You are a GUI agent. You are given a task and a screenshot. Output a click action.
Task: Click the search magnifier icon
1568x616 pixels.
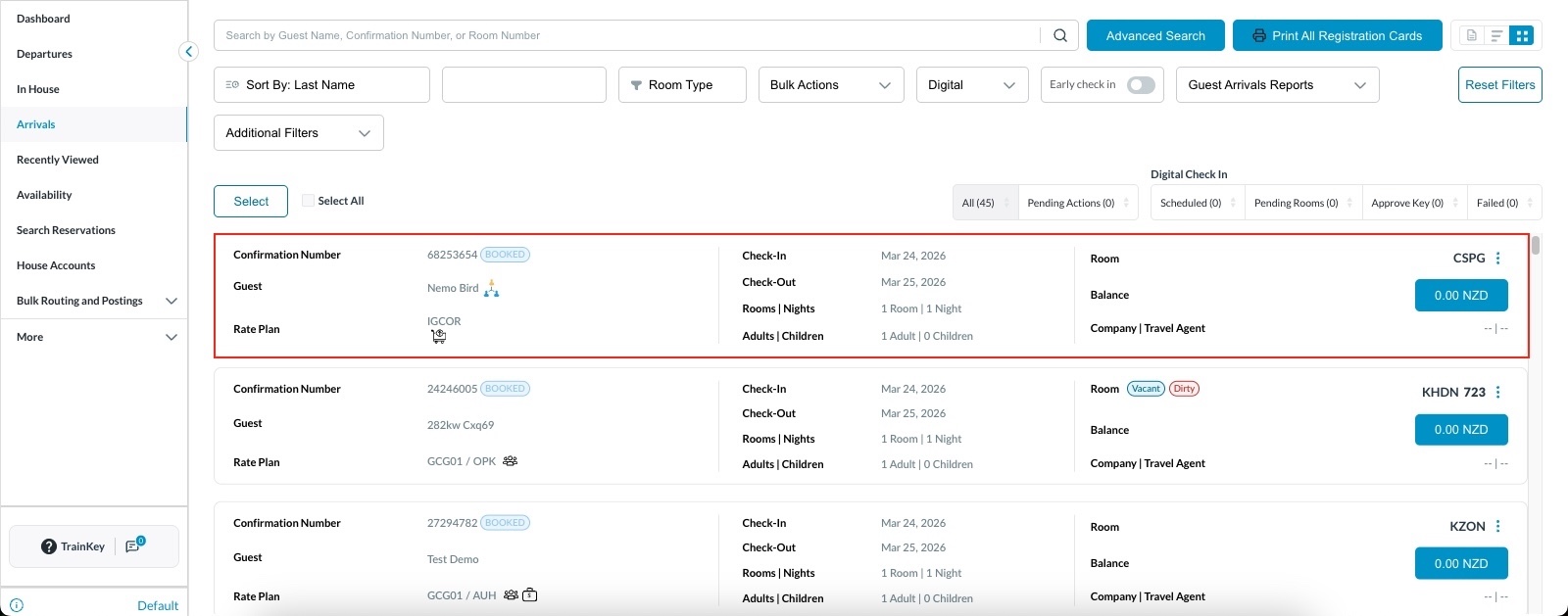coord(1059,35)
